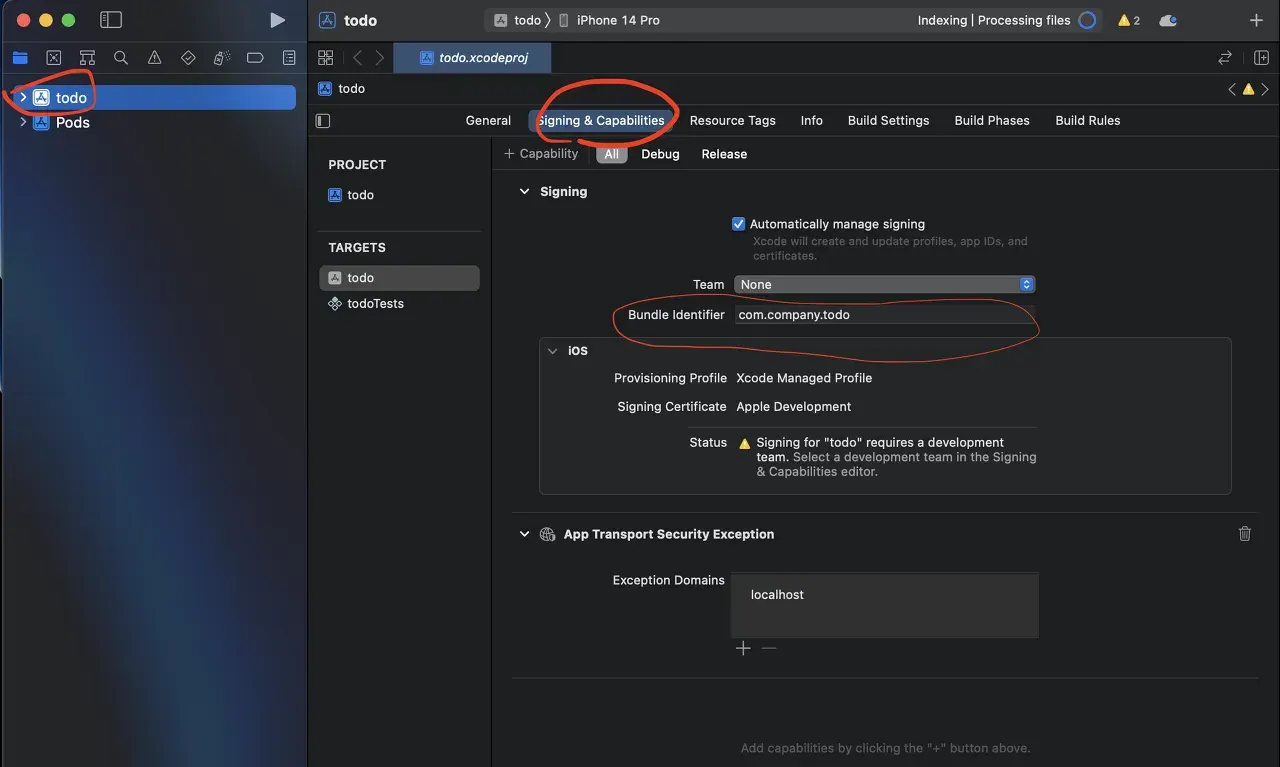The height and width of the screenshot is (767, 1280).
Task: Click the Bundle Identifier text field
Action: point(885,315)
